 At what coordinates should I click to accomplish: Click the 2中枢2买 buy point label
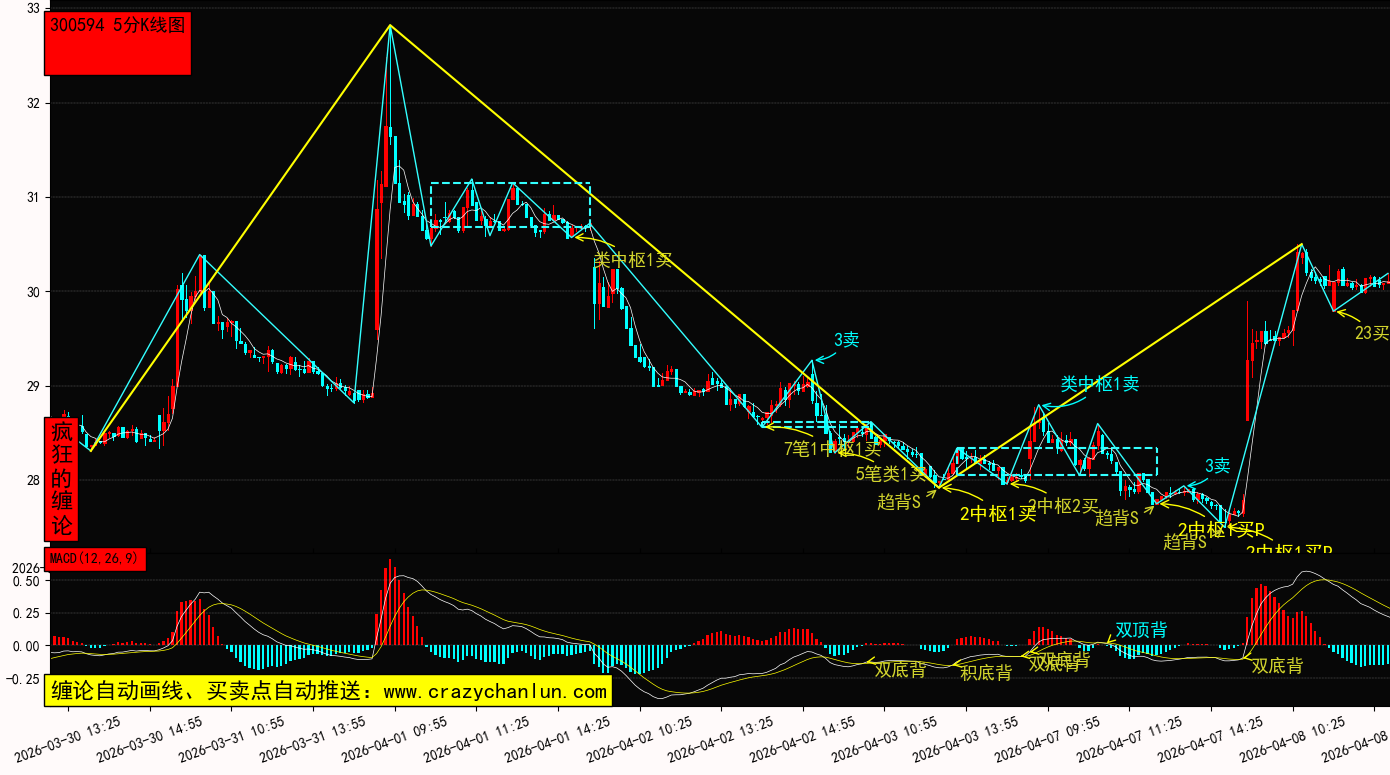1062,506
